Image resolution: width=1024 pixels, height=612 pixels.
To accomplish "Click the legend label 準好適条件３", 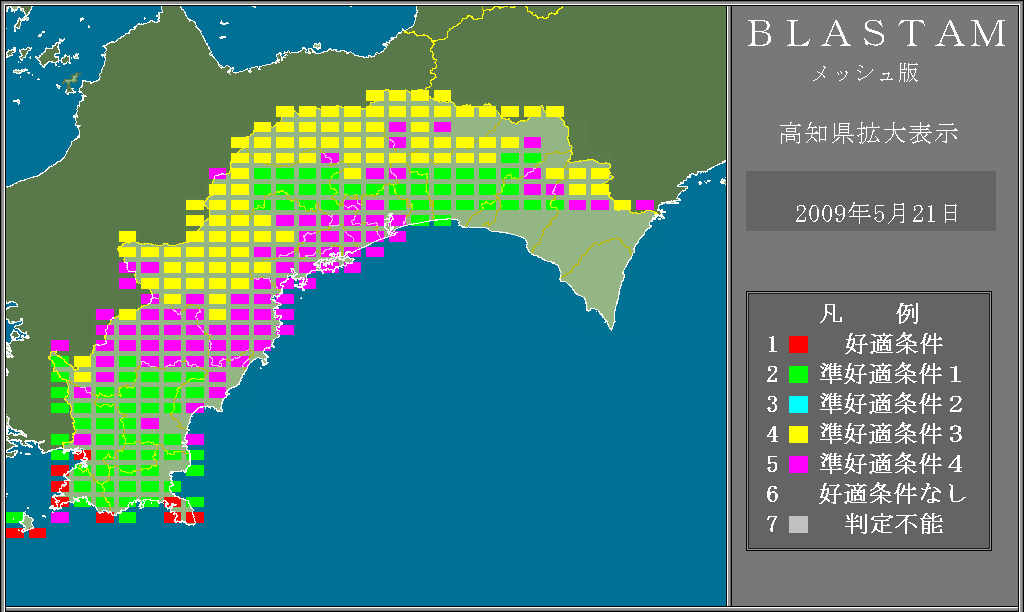I will click(x=891, y=434).
